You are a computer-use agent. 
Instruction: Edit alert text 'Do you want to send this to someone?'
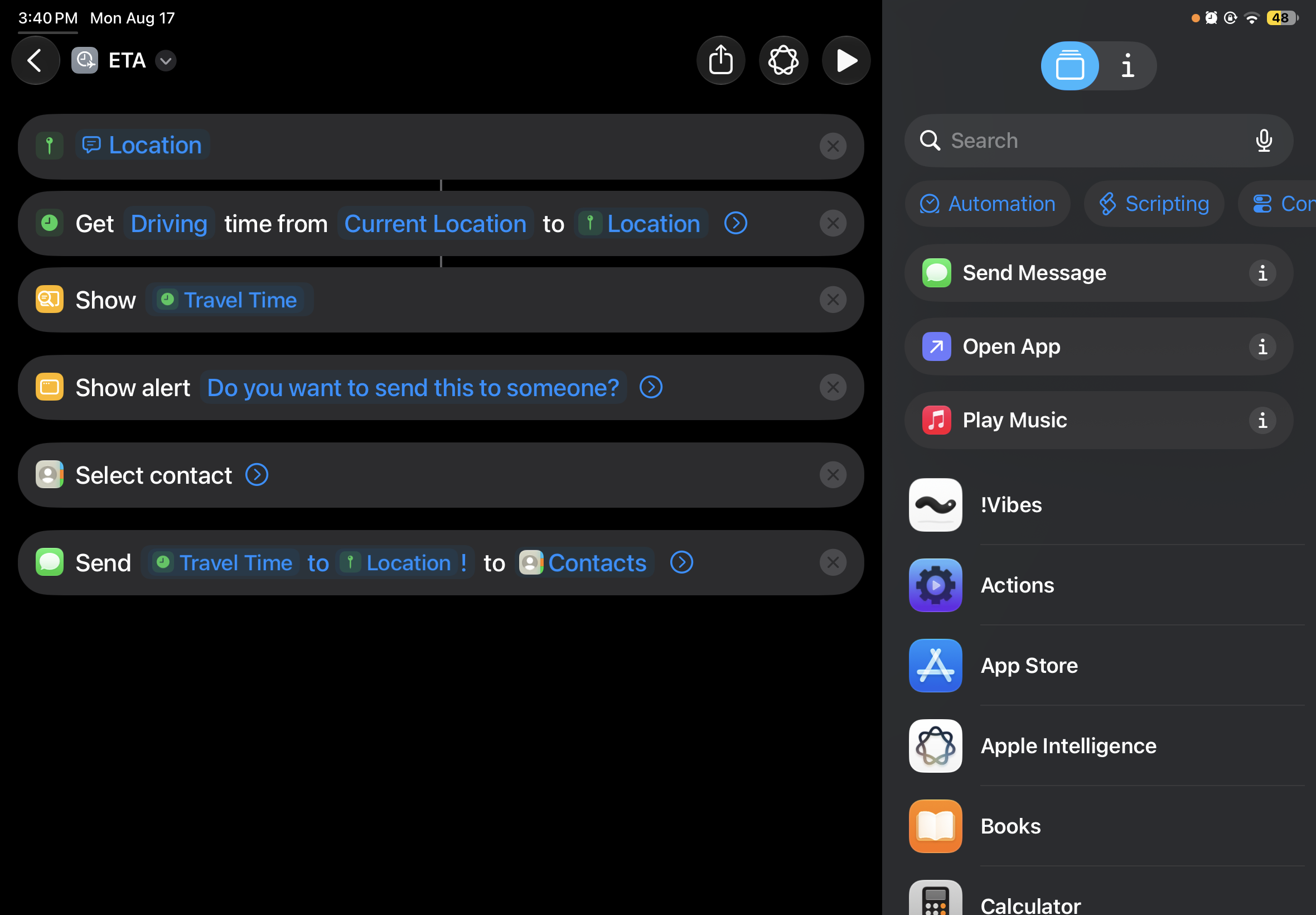point(413,388)
